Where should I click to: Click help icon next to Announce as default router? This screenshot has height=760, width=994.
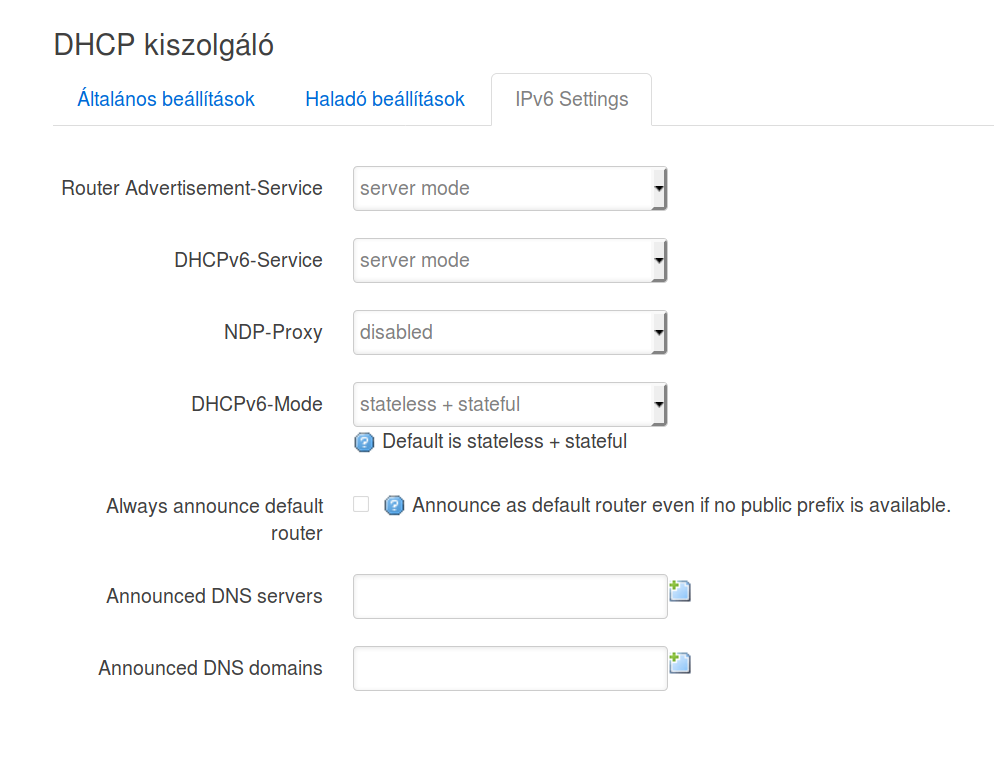coord(394,505)
